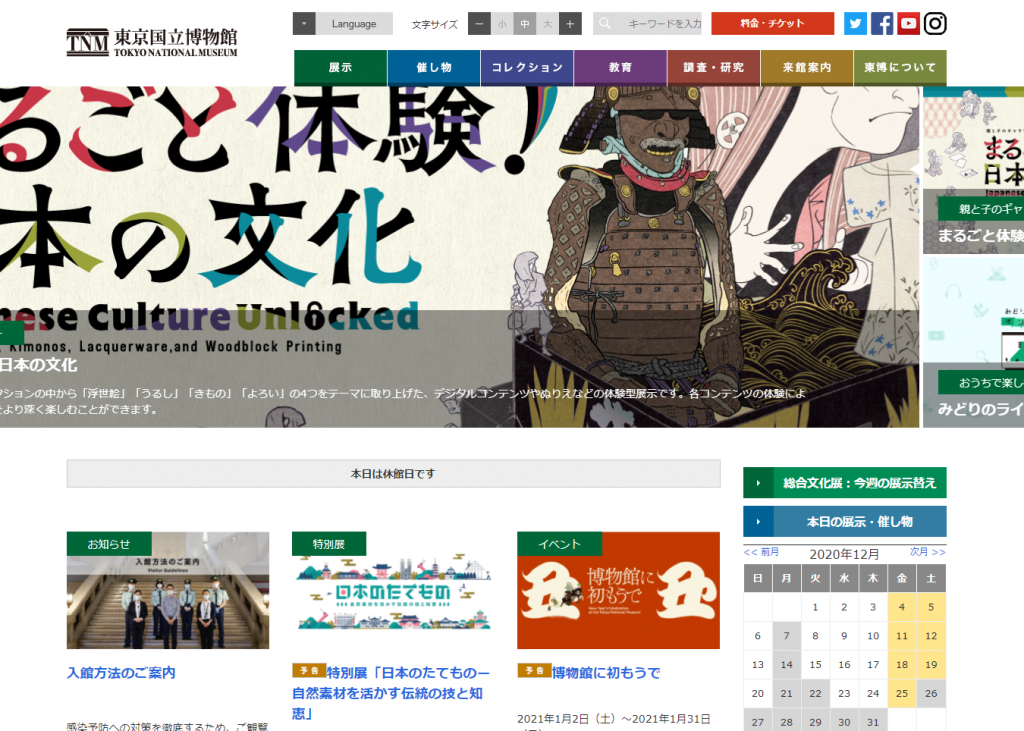Click the 2020年12月 calendar heading
Image resolution: width=1024 pixels, height=731 pixels.
pyautogui.click(x=844, y=554)
